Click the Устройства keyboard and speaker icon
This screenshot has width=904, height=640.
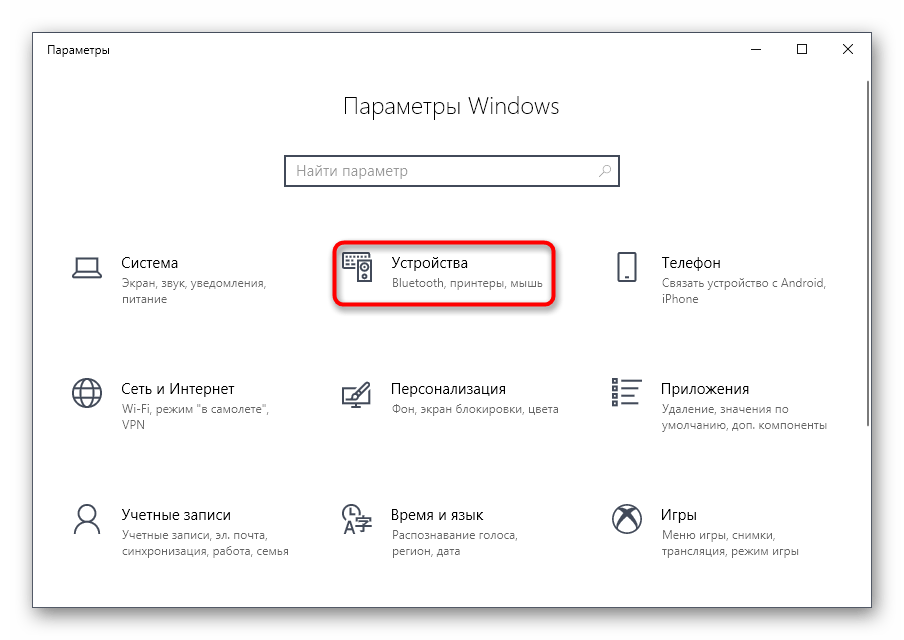(x=357, y=267)
